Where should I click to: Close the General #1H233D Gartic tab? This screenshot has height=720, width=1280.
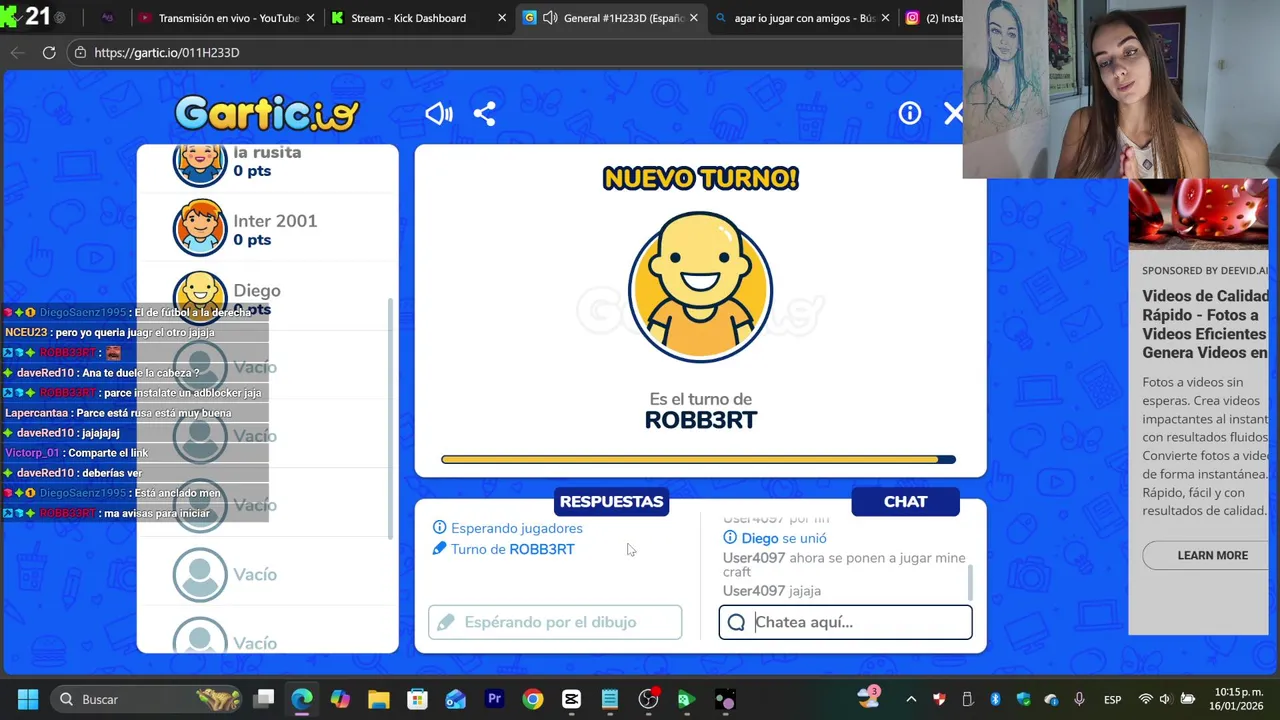(693, 18)
